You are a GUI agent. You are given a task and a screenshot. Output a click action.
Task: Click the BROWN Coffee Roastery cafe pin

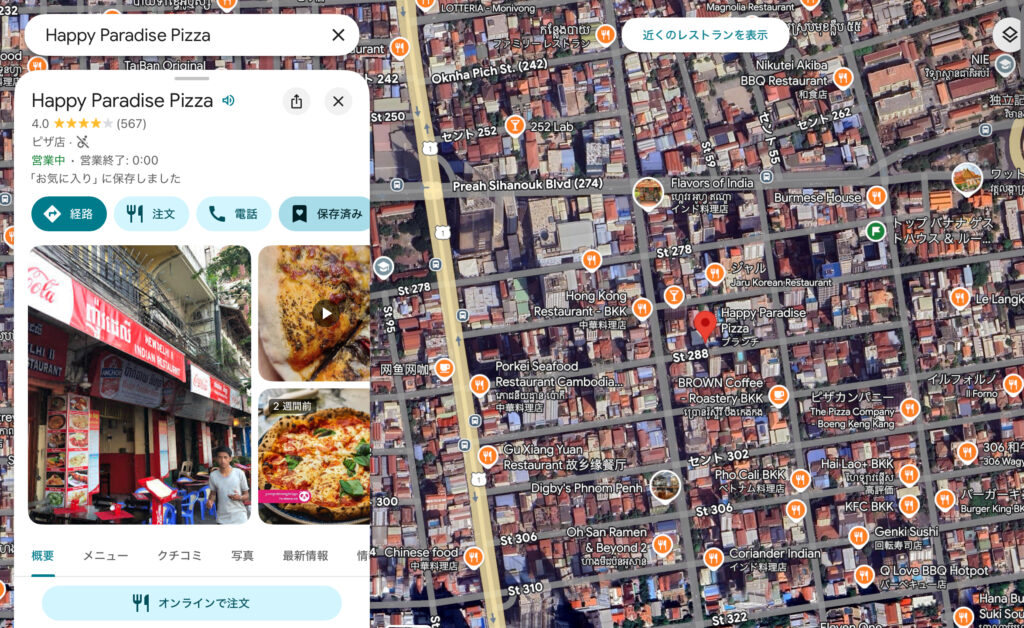778,395
